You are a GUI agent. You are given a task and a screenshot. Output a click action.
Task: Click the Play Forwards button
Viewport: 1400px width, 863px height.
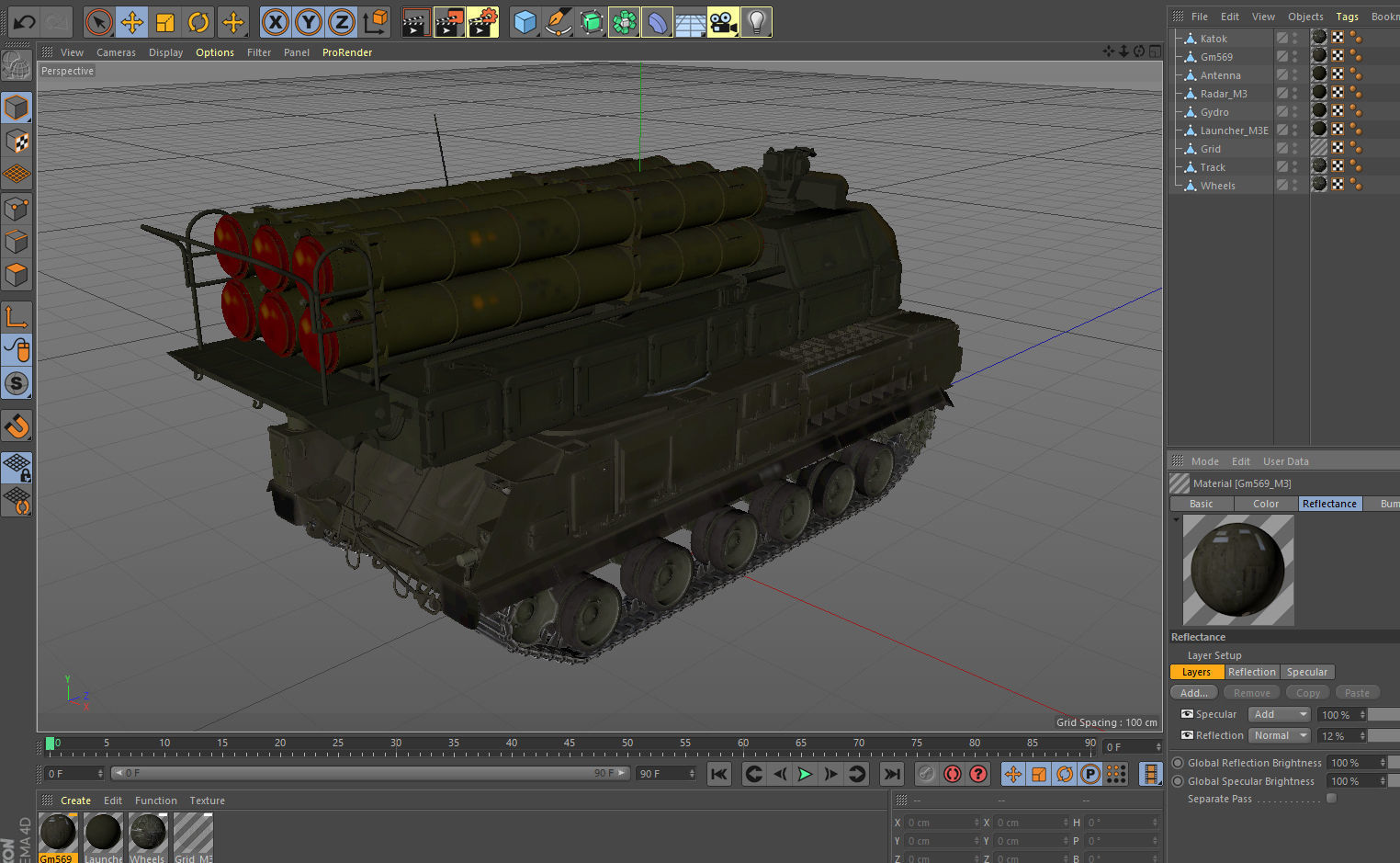coord(805,774)
